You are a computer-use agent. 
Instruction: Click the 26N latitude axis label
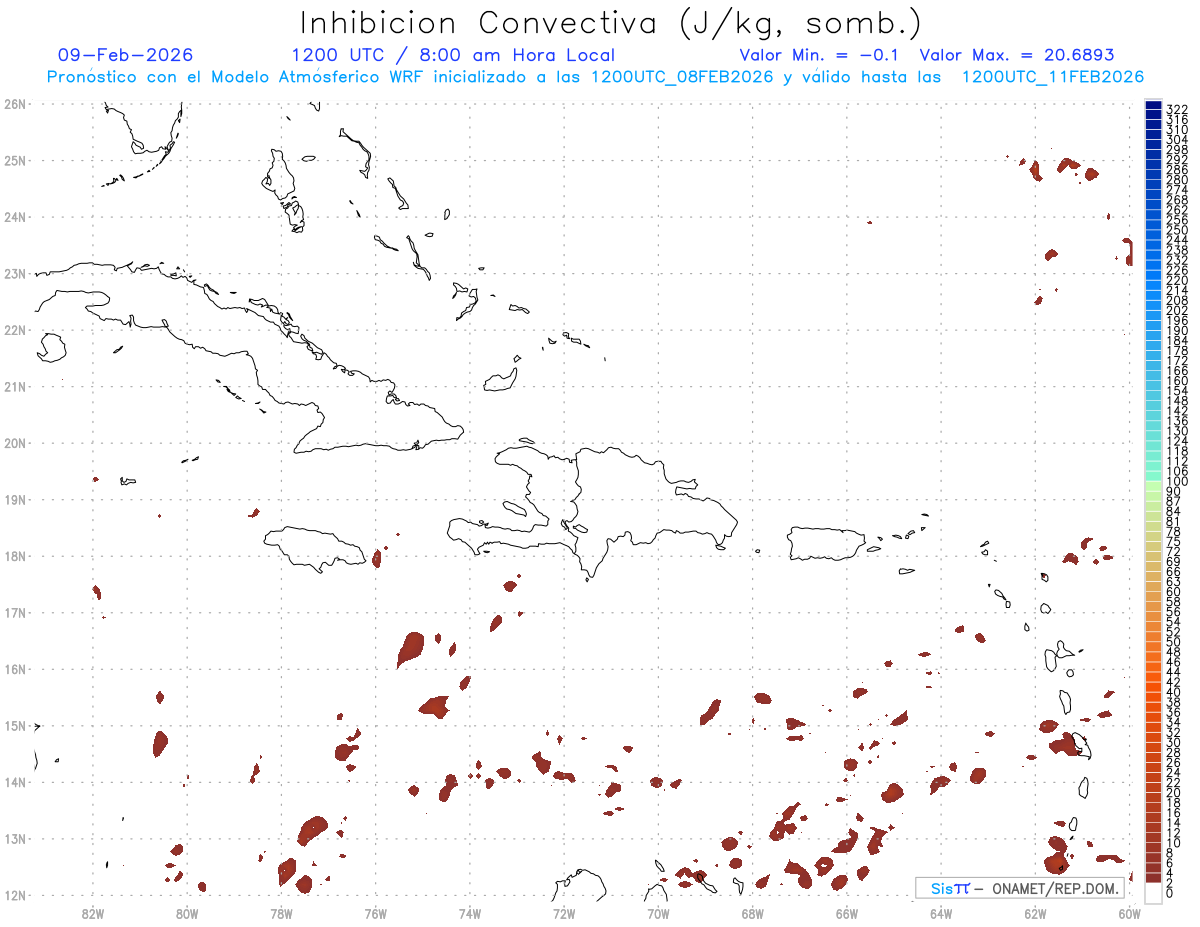pyautogui.click(x=14, y=103)
